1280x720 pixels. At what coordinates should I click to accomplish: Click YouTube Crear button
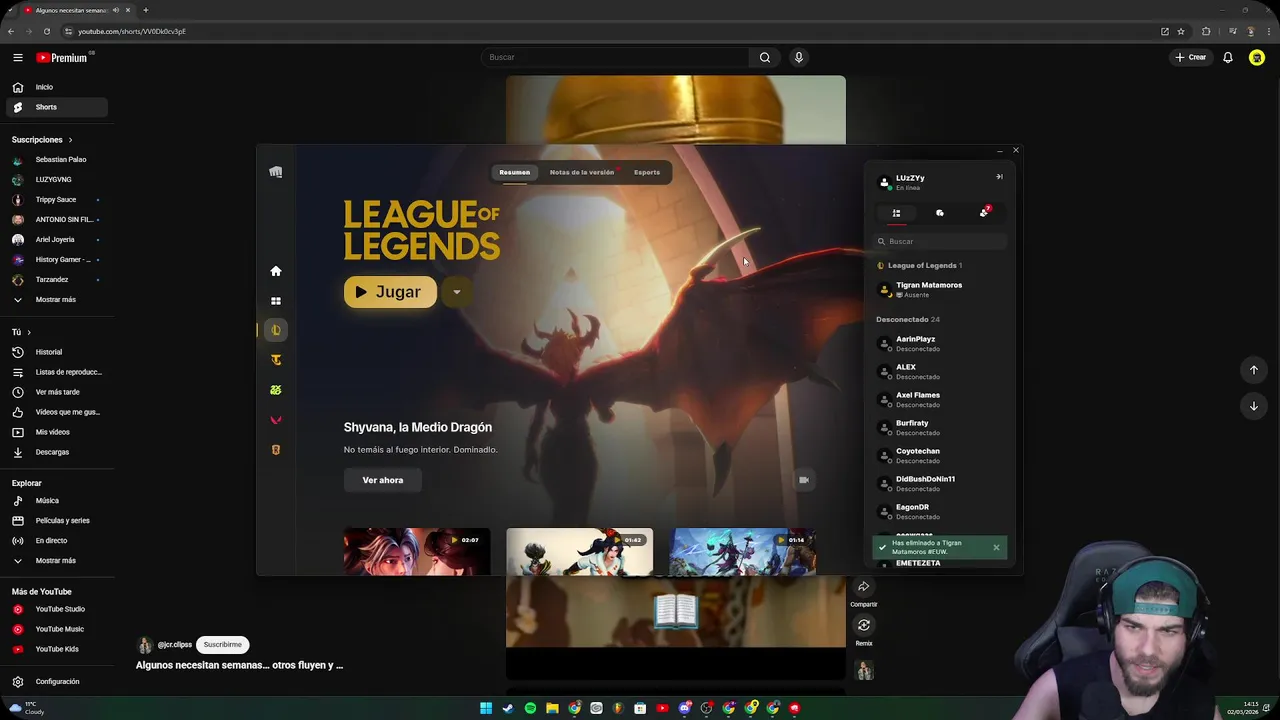(1191, 57)
